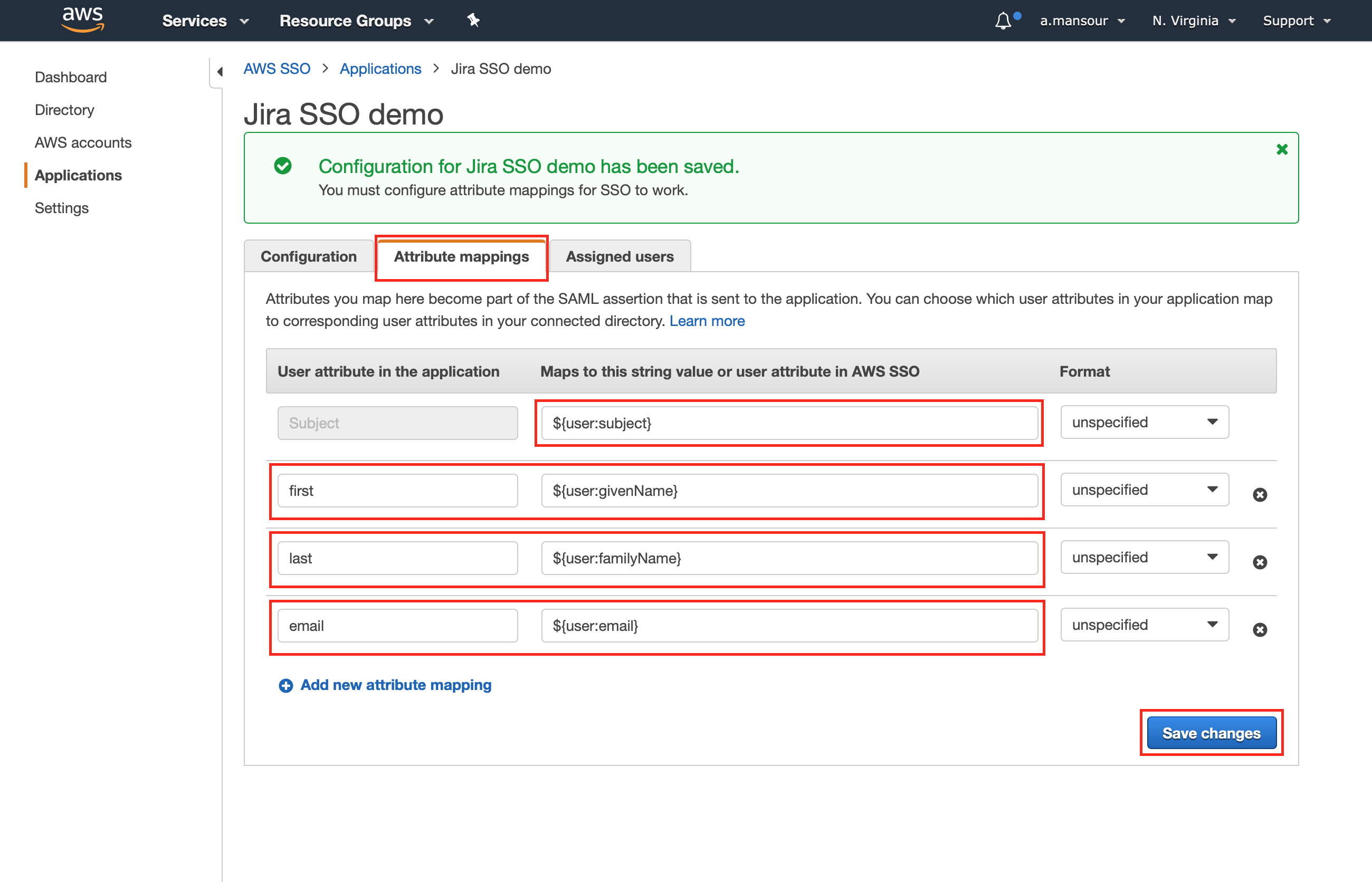This screenshot has height=882, width=1372.
Task: Click the plus icon for new attribute mapping
Action: [285, 686]
